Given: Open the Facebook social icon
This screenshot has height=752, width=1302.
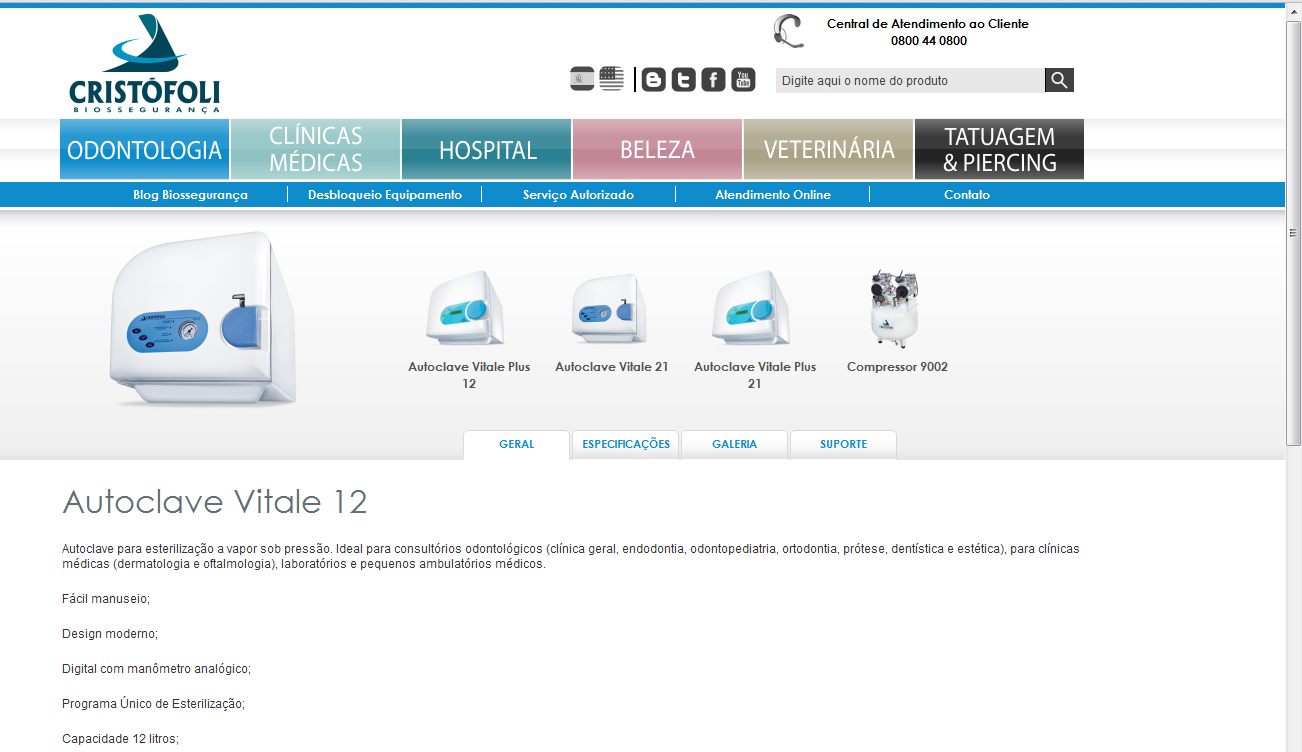Looking at the screenshot, I should coord(713,80).
